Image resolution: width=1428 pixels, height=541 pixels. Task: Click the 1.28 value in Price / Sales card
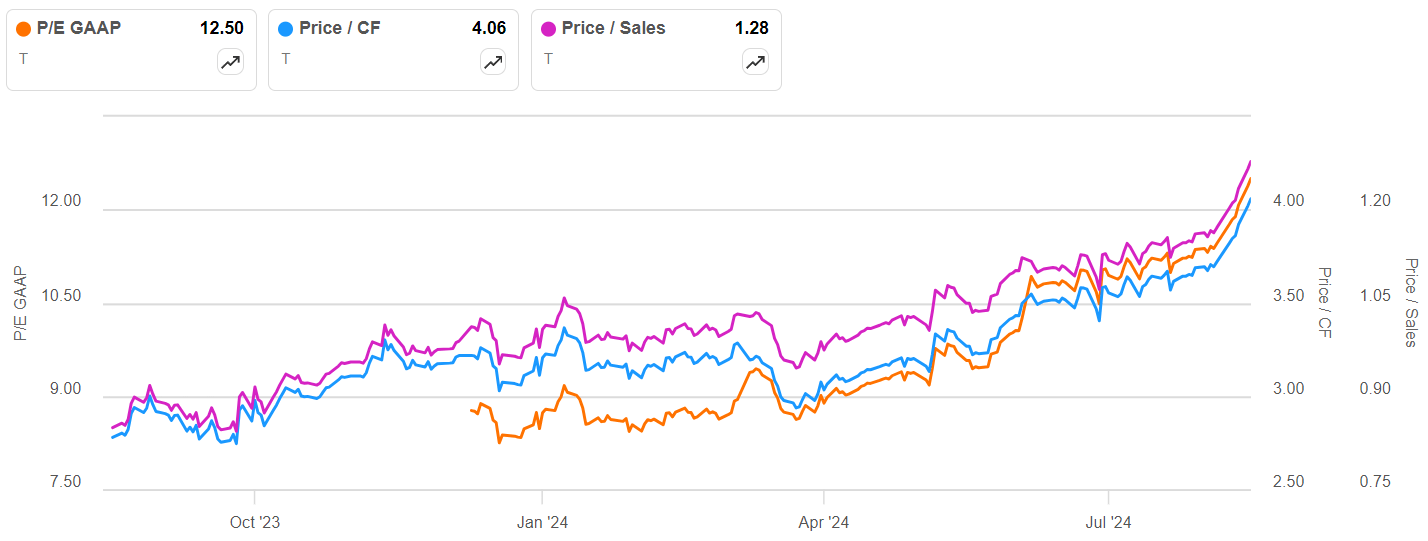[752, 28]
